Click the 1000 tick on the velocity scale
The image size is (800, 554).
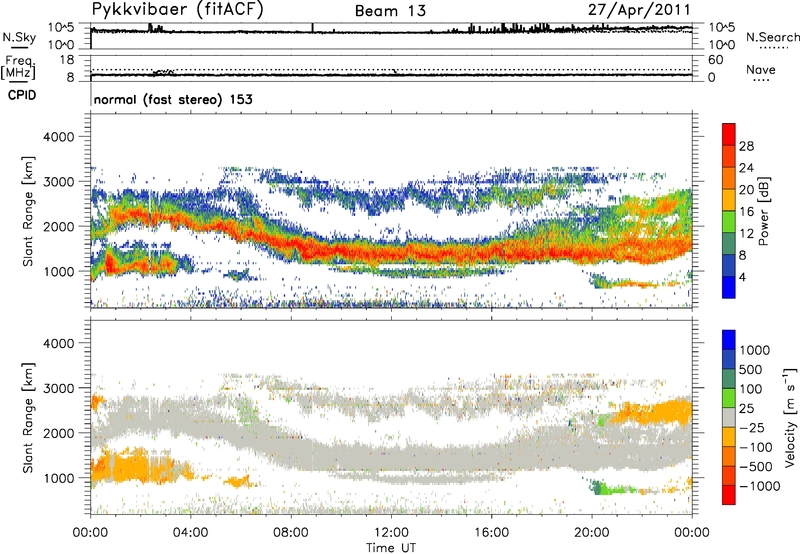[x=755, y=350]
